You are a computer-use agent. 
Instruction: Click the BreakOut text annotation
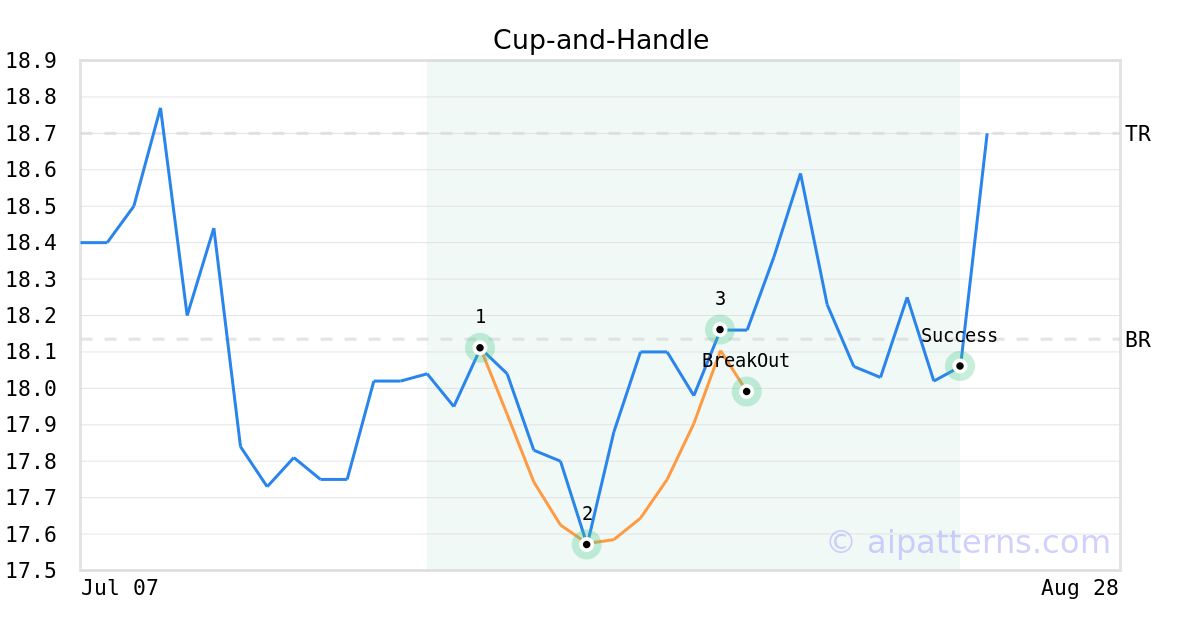click(x=746, y=361)
